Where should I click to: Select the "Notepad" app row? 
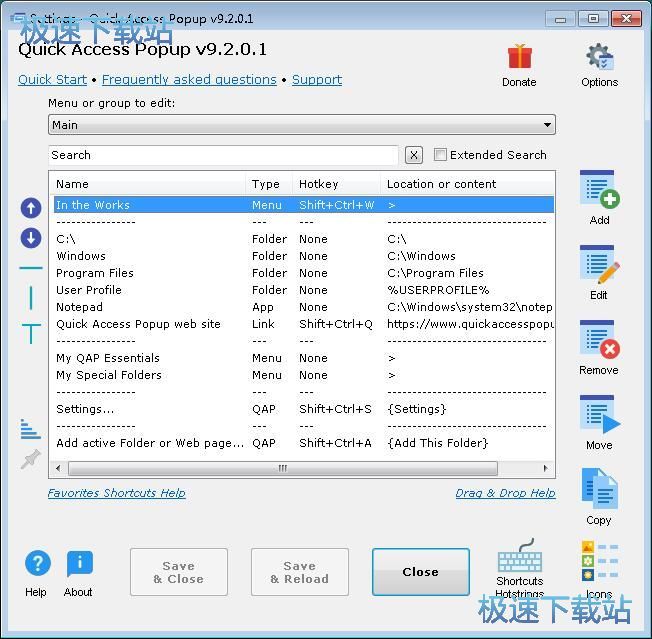coord(304,307)
